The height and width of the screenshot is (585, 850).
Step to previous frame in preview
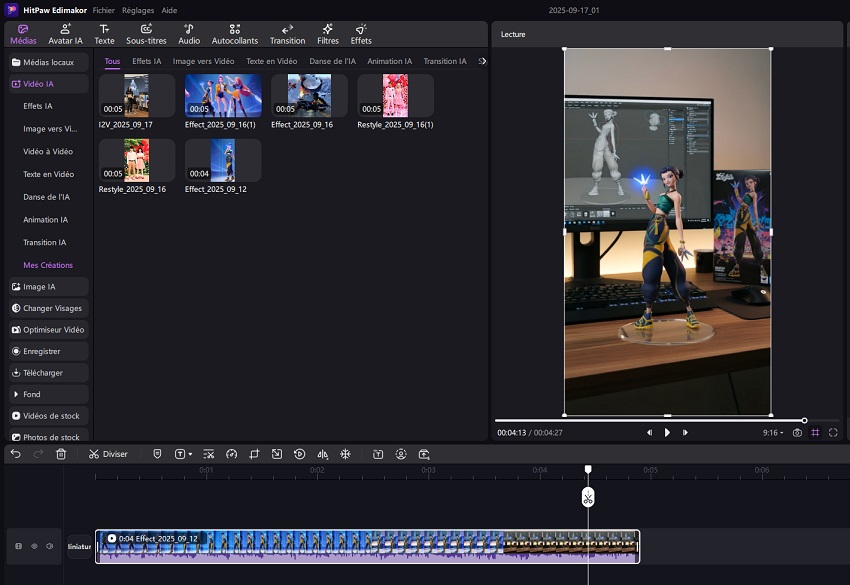point(649,433)
